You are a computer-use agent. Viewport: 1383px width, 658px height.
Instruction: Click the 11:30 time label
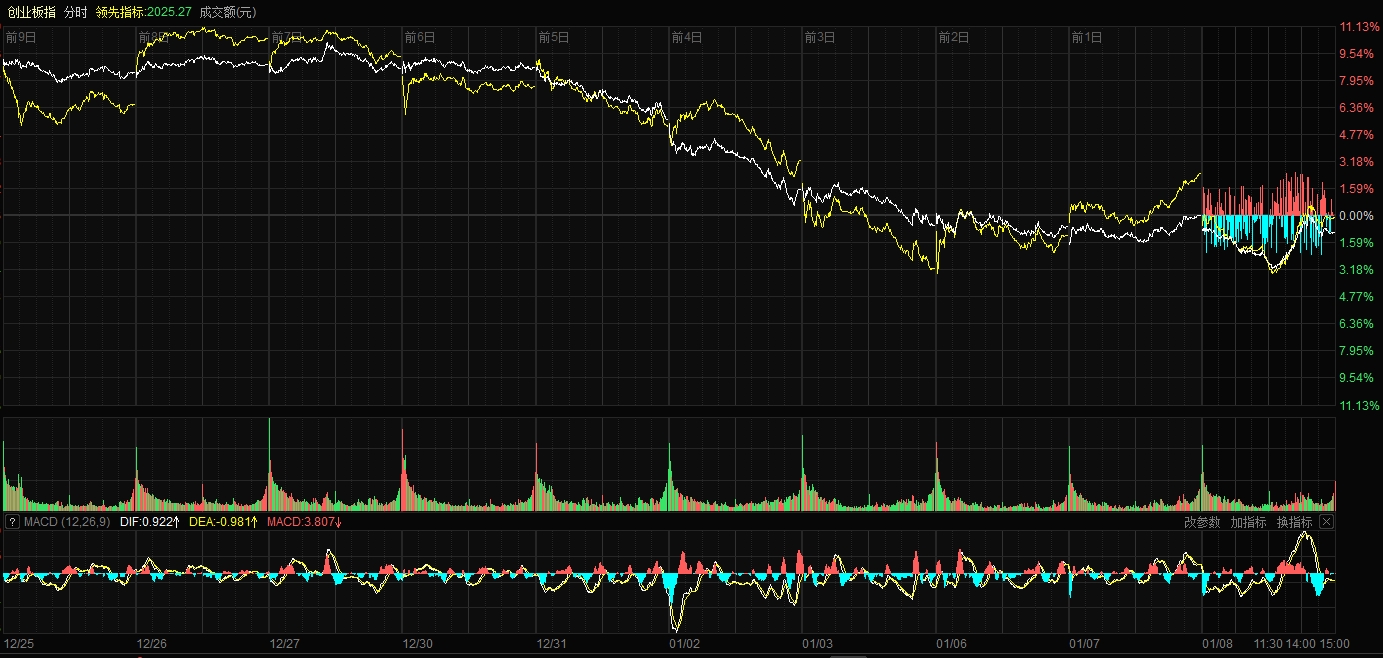click(x=1268, y=644)
